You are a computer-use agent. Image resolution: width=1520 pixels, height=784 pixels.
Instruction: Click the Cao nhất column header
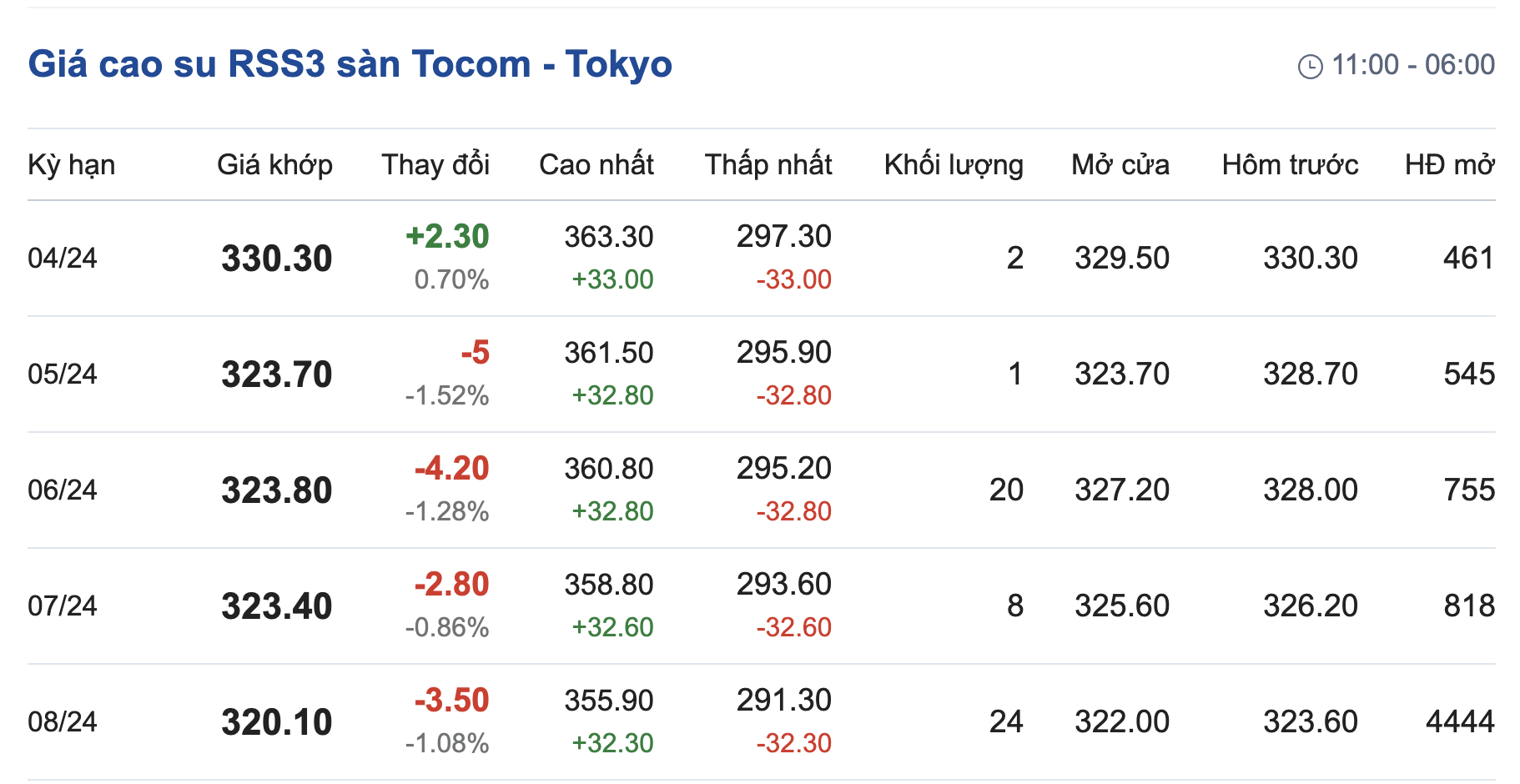tap(596, 165)
